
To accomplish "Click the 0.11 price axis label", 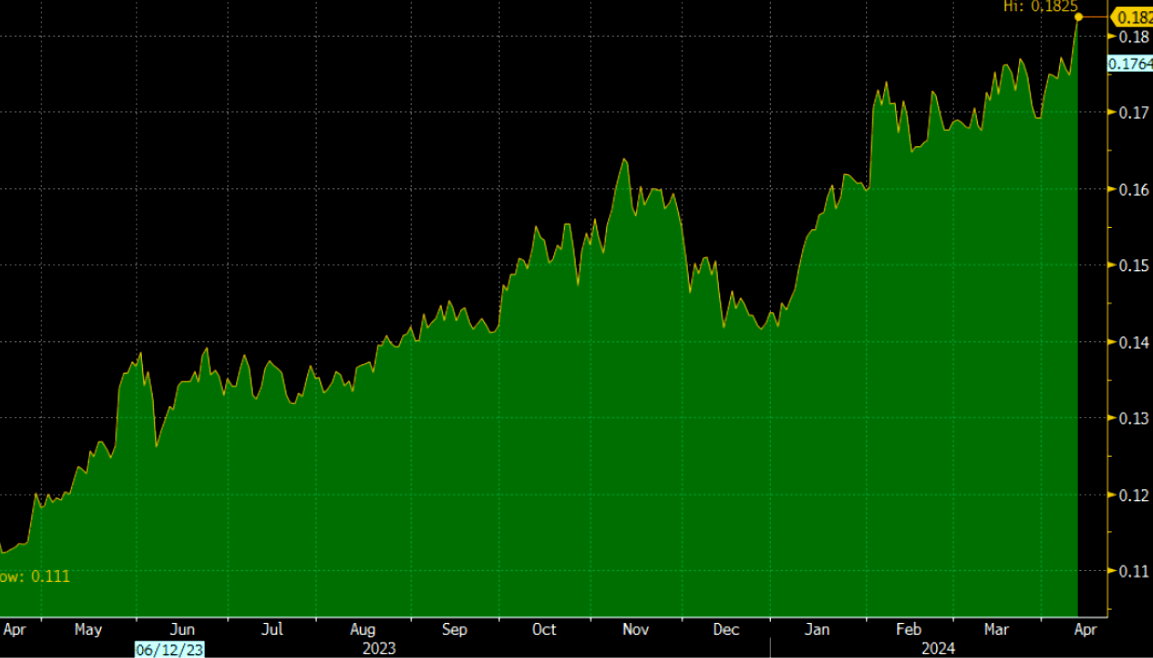I will [x=1132, y=571].
